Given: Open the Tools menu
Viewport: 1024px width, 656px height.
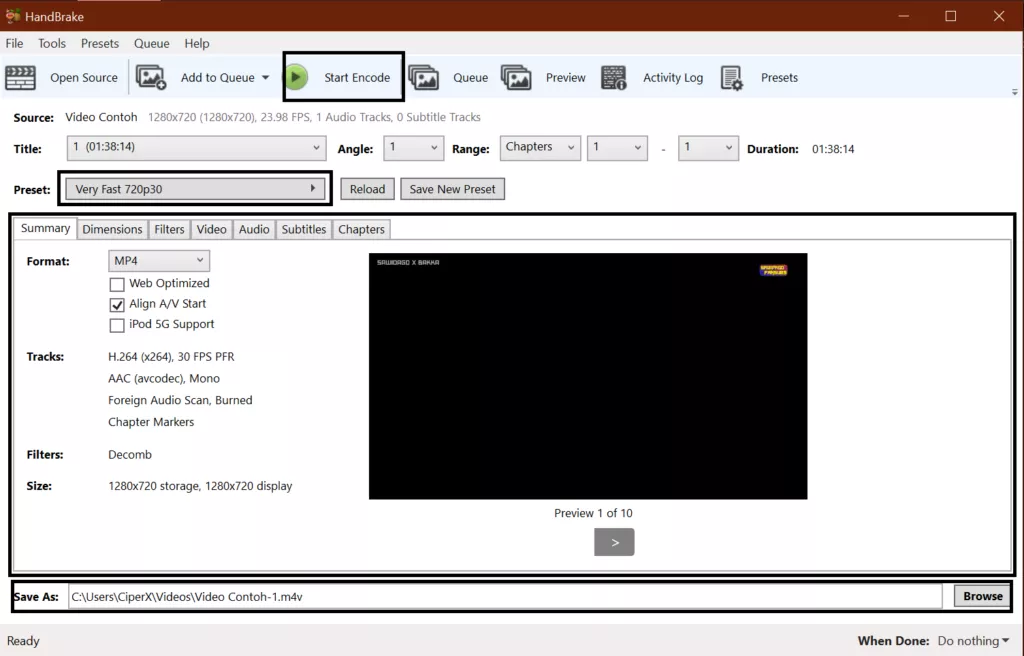Looking at the screenshot, I should [52, 43].
